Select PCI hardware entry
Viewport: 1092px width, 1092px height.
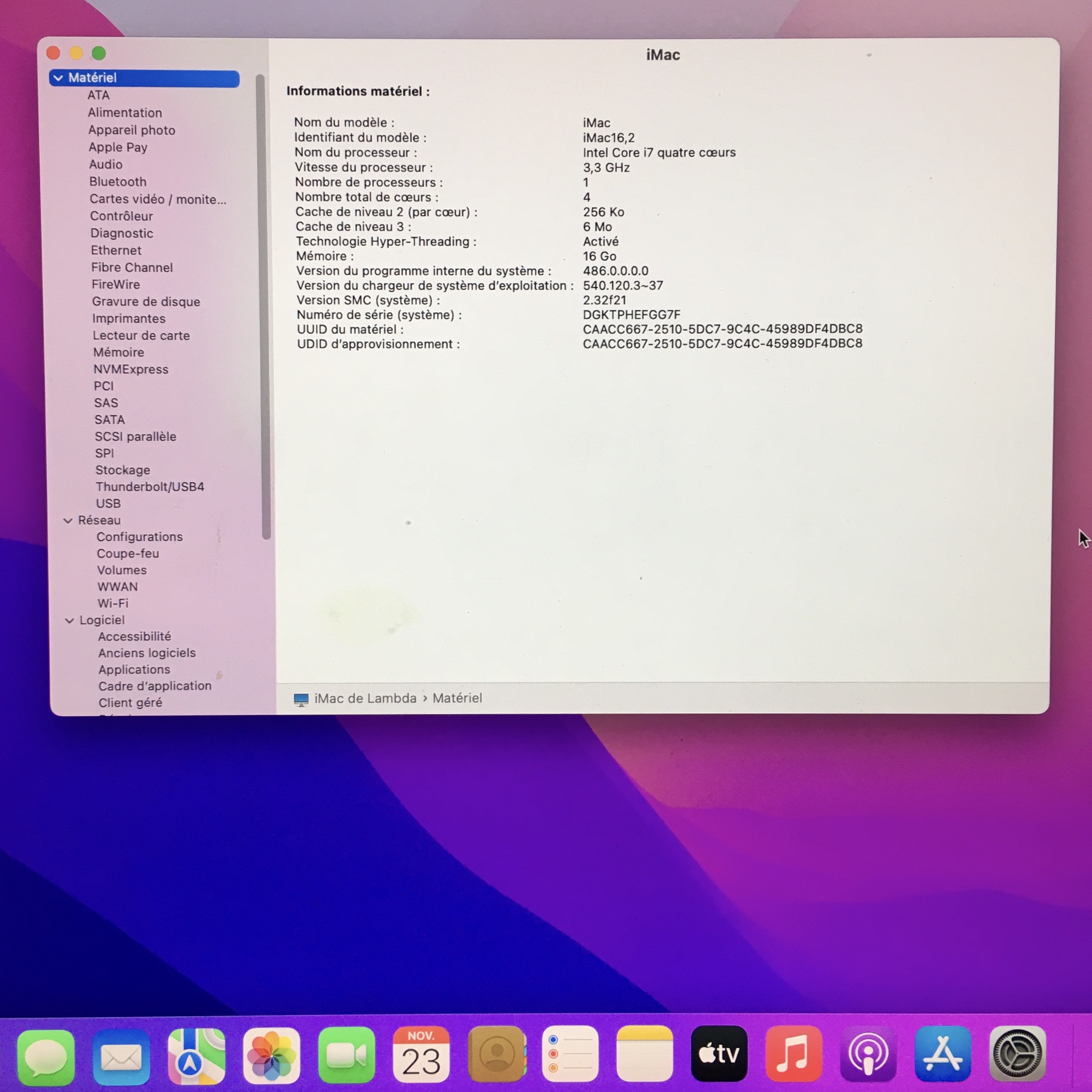104,386
